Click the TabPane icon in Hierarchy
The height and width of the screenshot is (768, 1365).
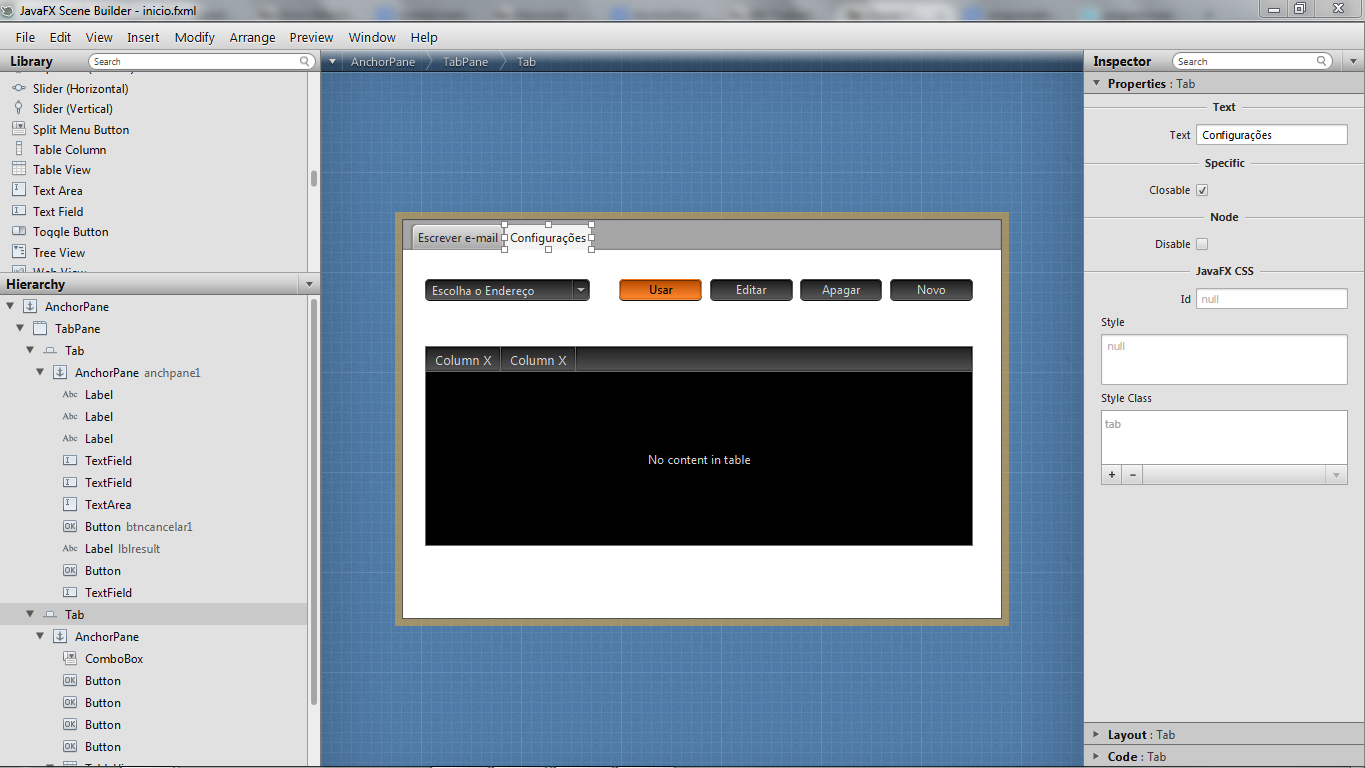pos(40,328)
